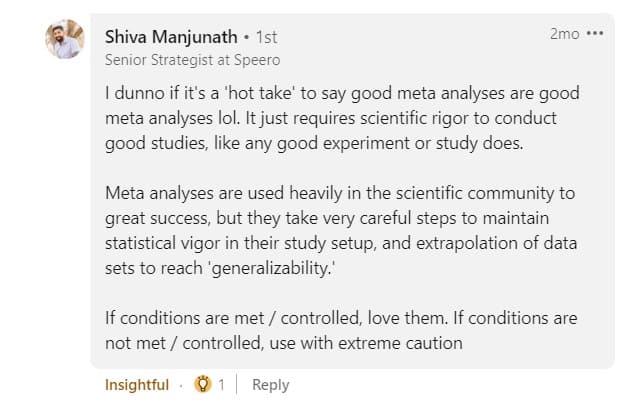627x402 pixels.
Task: Open Shiva Manjunath's profile picture
Action: click(x=65, y=39)
